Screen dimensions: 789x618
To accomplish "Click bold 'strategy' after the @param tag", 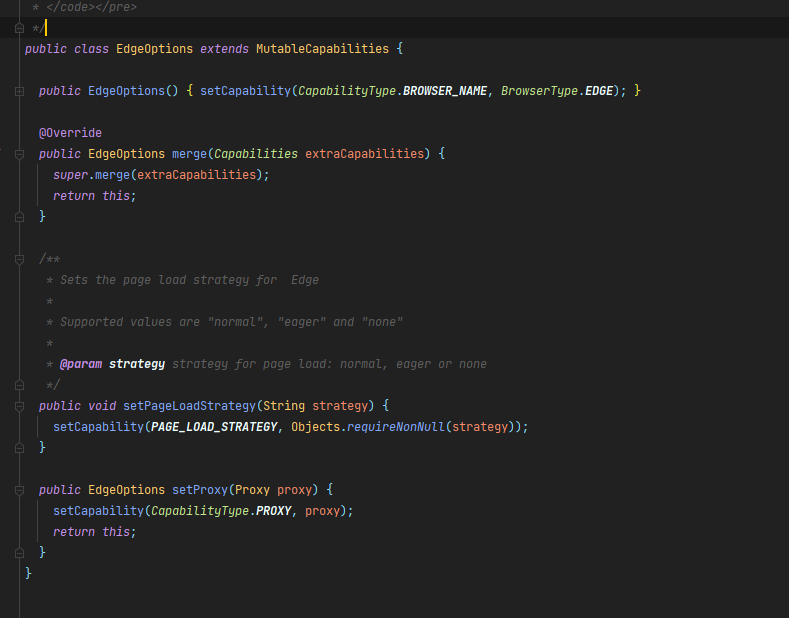I will (137, 364).
